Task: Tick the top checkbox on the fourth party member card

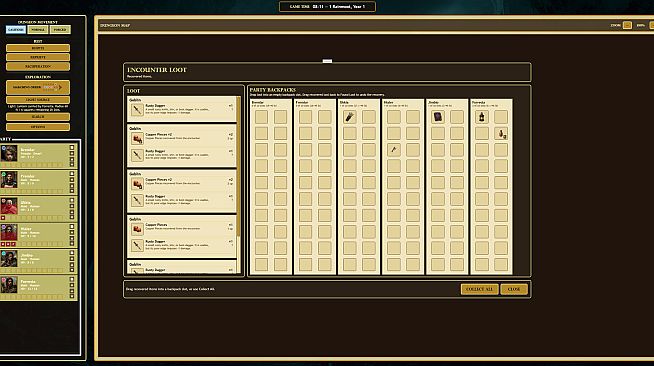Action: point(72,227)
